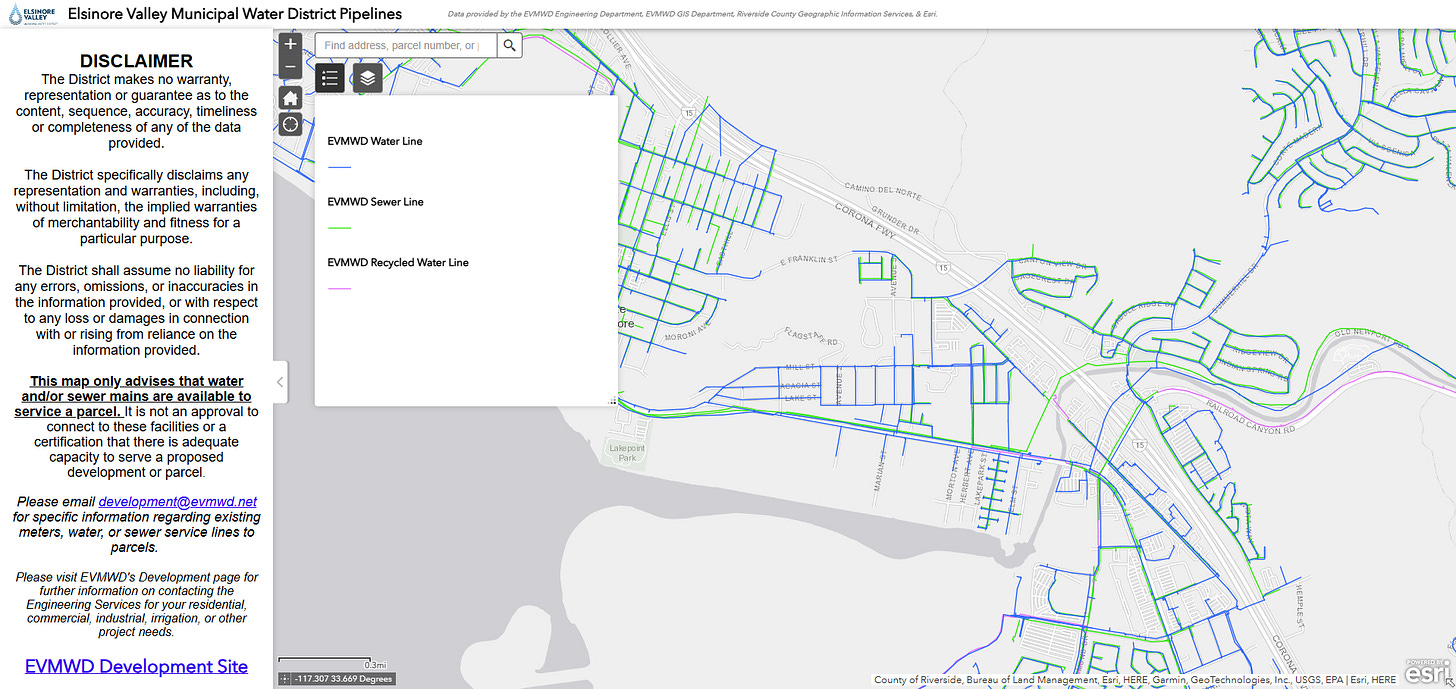Click the County of Riverside map attribution text

(1135, 680)
